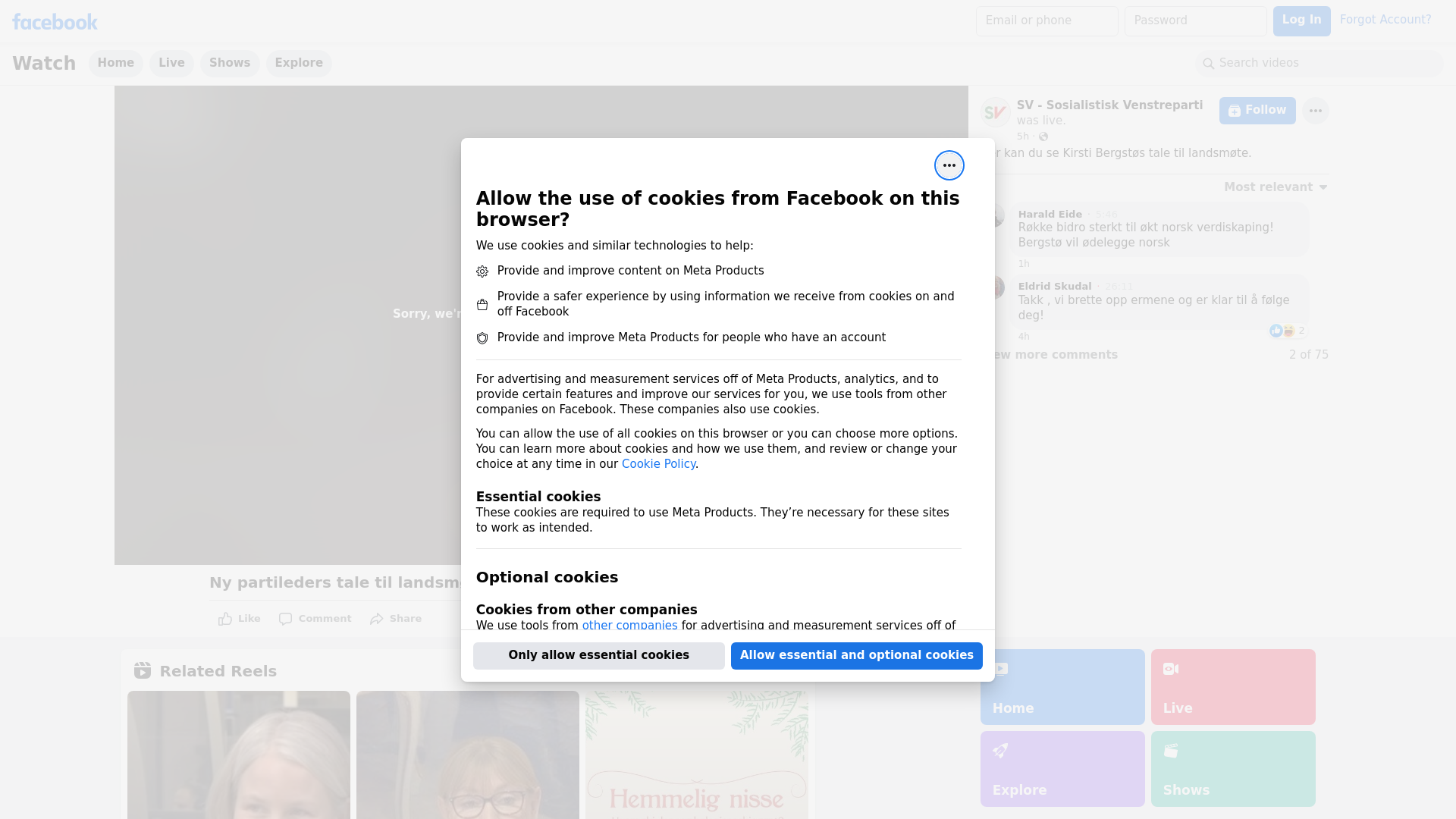The image size is (1456, 819).
Task: Open the pink Live camera tile
Action: (x=1232, y=686)
